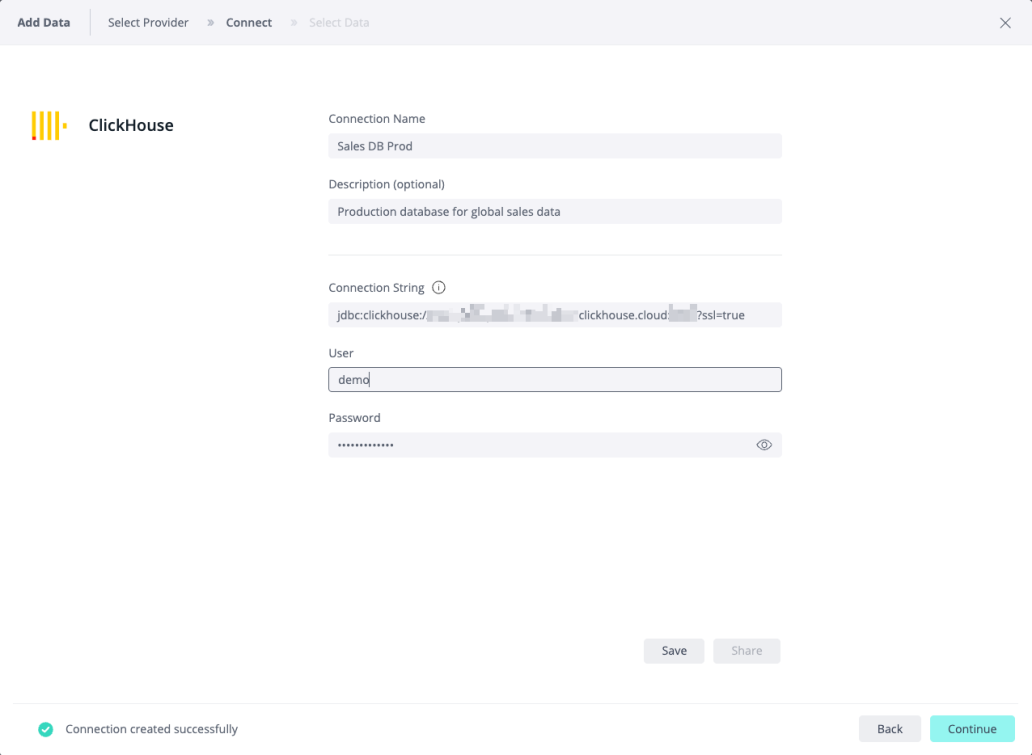The height and width of the screenshot is (755, 1032).
Task: Open the Connection String info icon
Action: tap(438, 288)
